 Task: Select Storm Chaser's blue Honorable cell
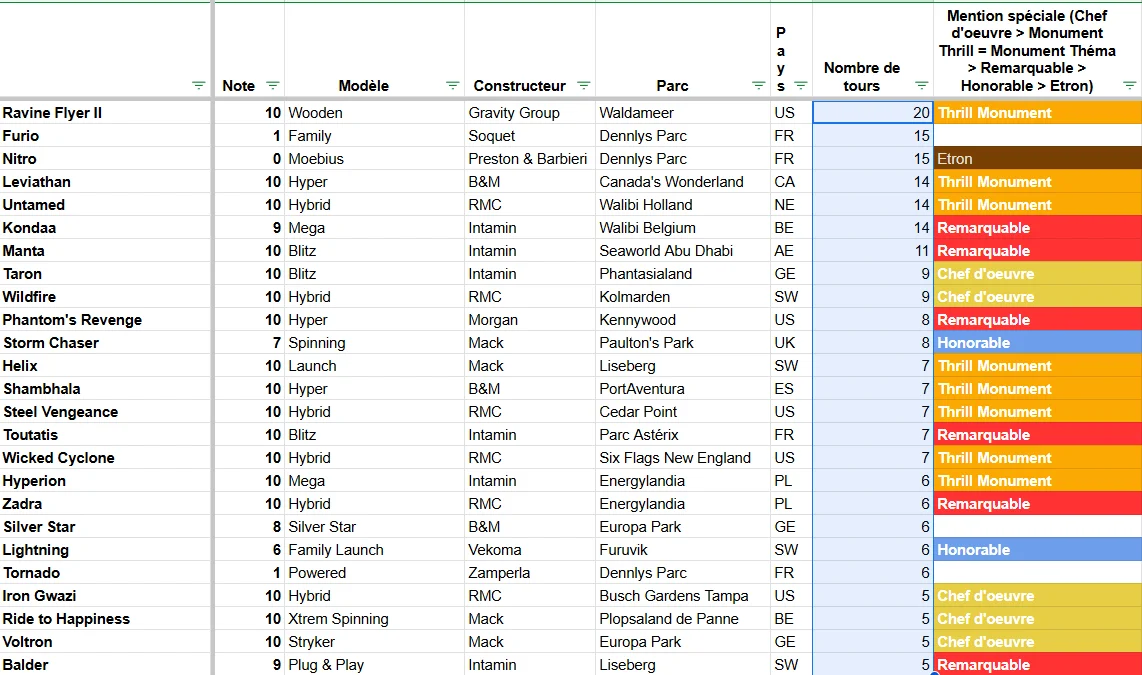[1037, 343]
